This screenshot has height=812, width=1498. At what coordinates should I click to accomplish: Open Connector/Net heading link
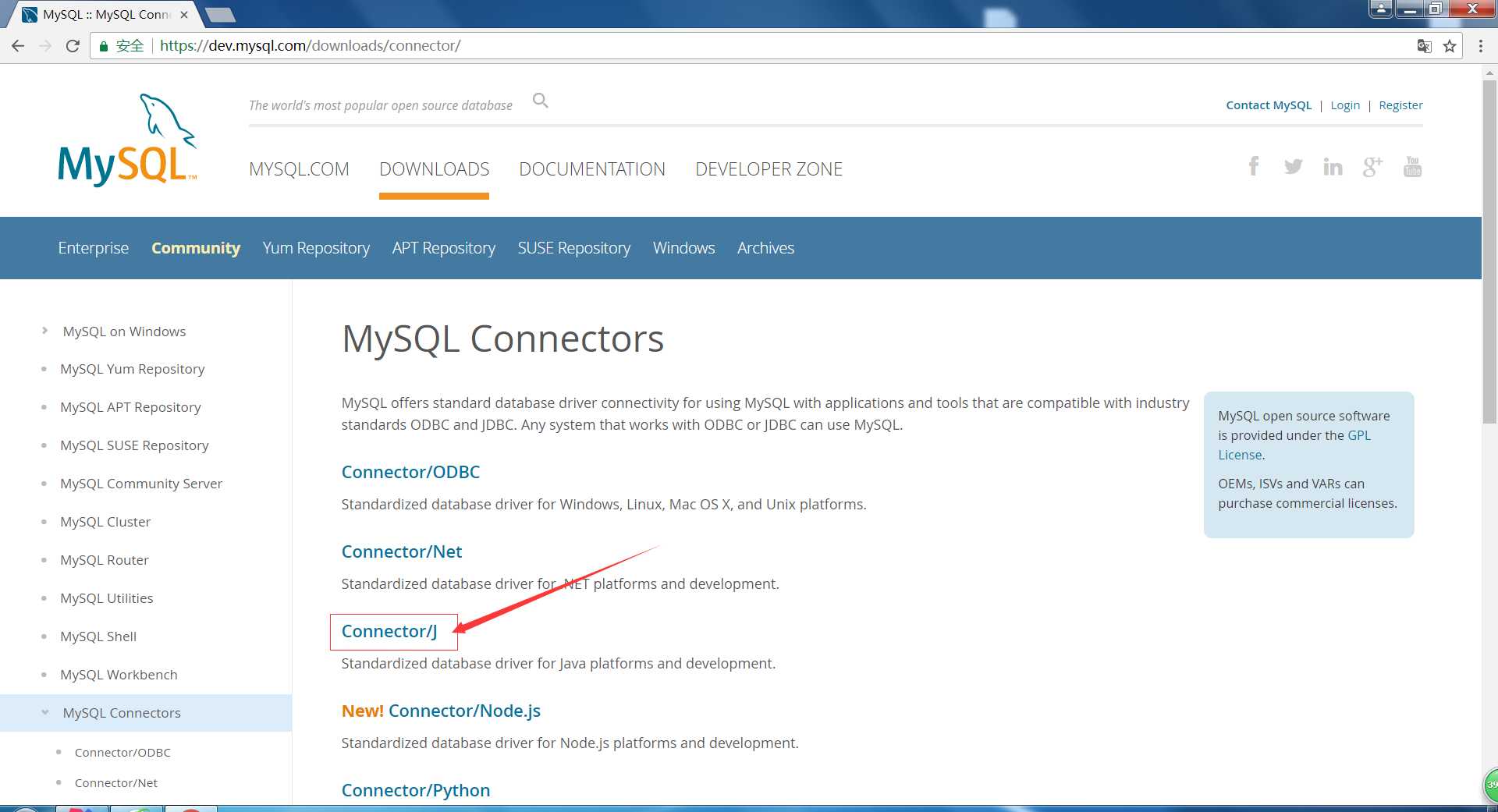402,551
